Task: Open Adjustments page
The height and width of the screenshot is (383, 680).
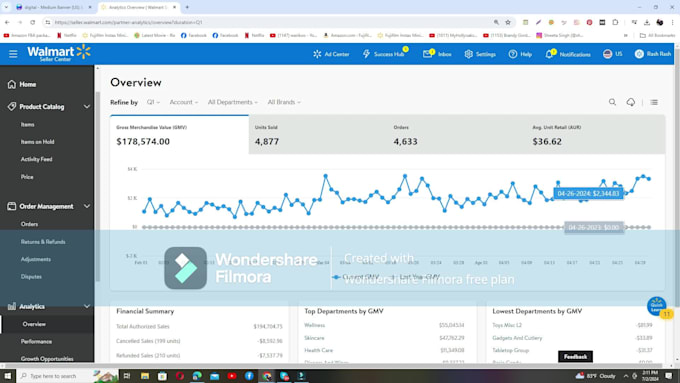Action: (x=36, y=259)
